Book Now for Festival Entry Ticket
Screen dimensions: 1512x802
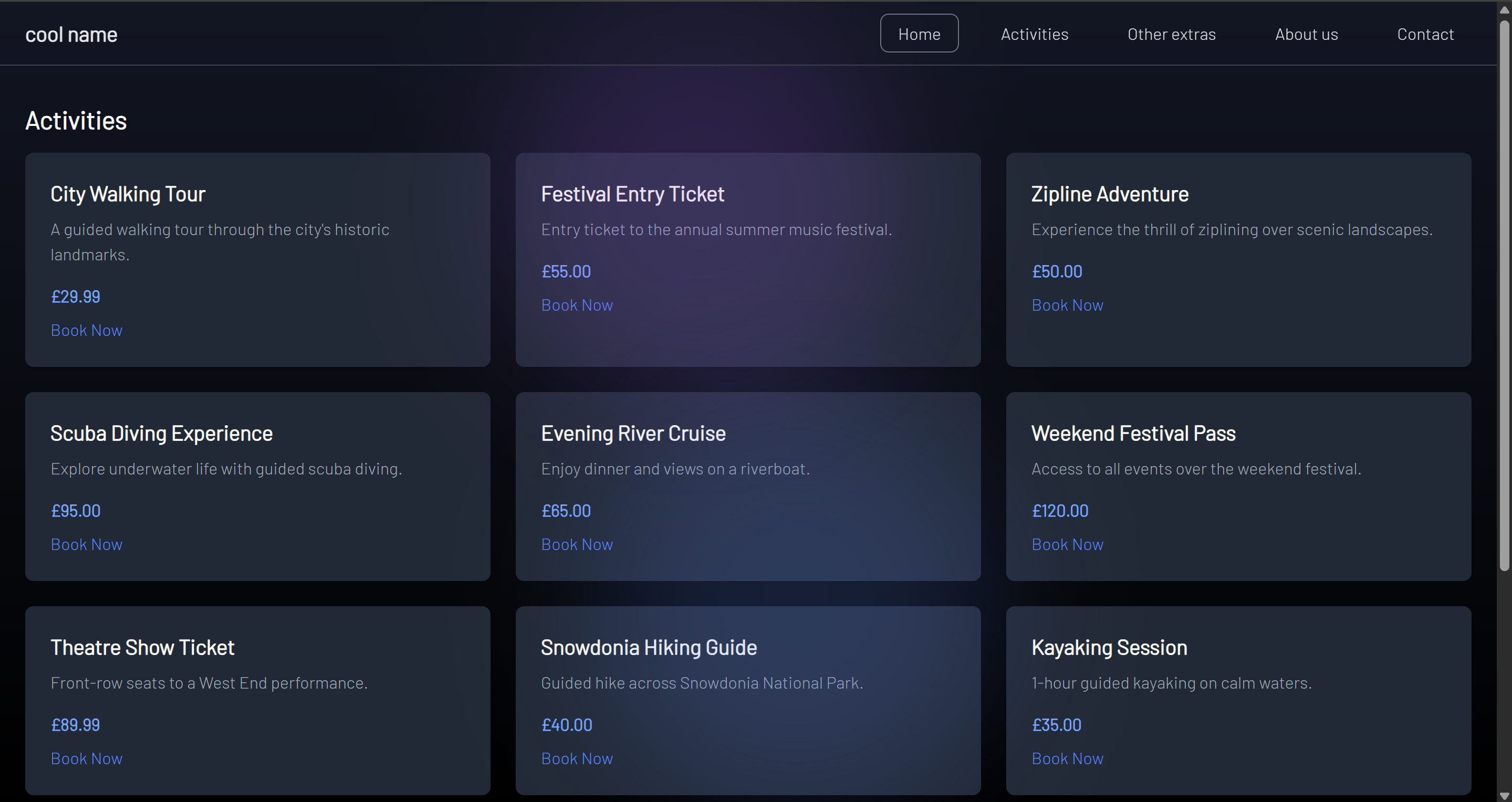point(577,305)
